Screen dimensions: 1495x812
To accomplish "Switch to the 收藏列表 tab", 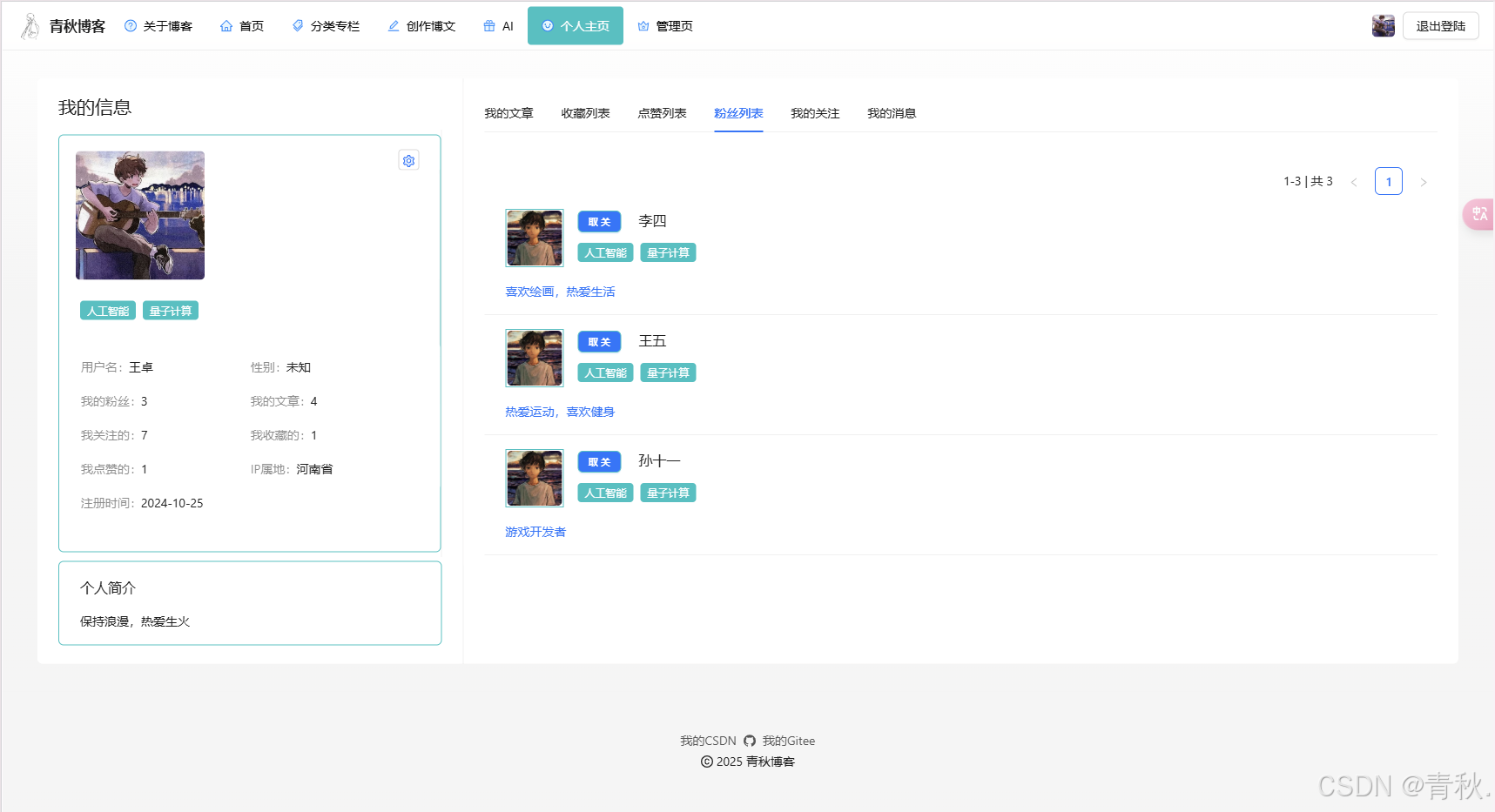I will pos(585,114).
